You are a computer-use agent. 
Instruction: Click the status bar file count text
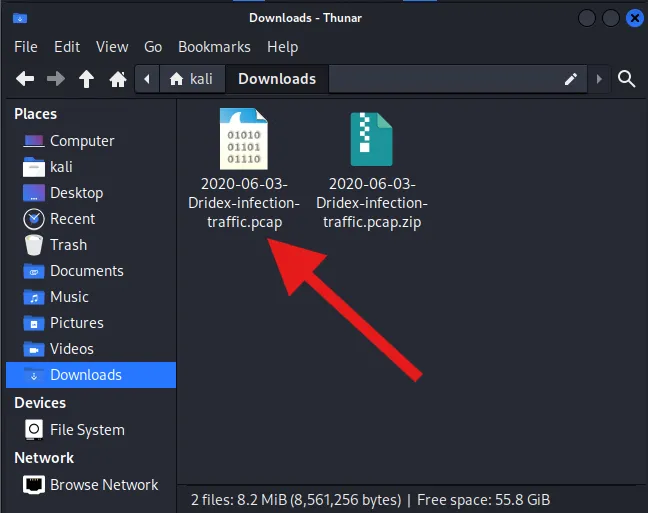pos(296,500)
